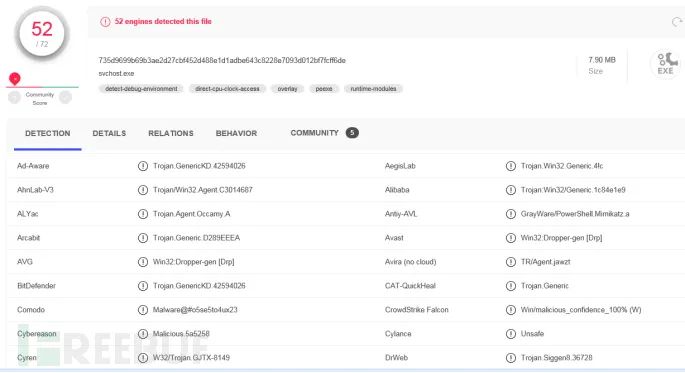The width and height of the screenshot is (685, 373).
Task: Click Win32:Dropper-gen [Drp] in AVG row
Action: 194,262
